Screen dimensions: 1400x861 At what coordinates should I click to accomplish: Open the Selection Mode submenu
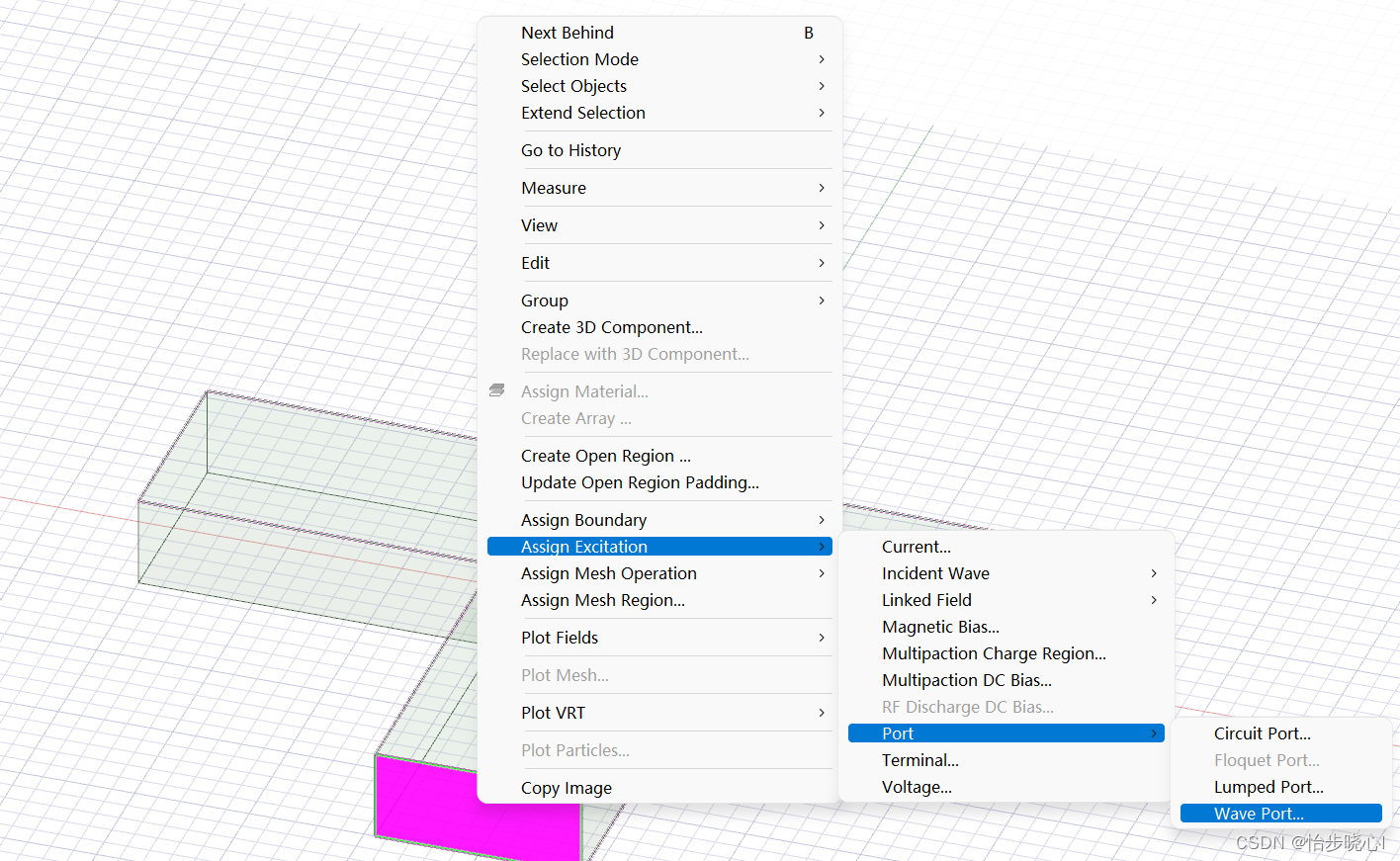click(x=659, y=59)
